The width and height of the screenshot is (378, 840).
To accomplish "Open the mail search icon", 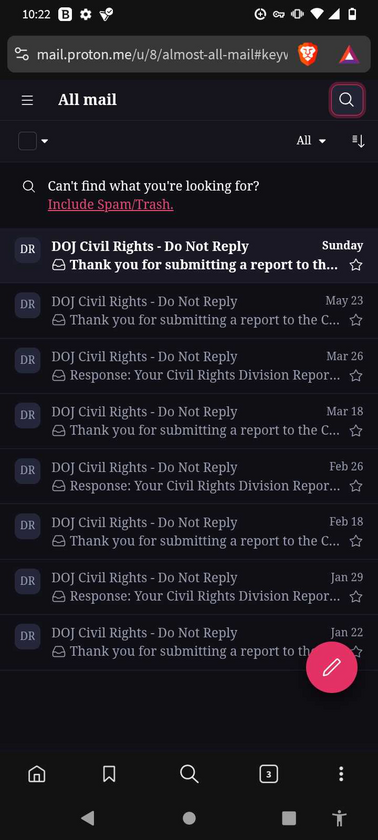I will tap(347, 100).
